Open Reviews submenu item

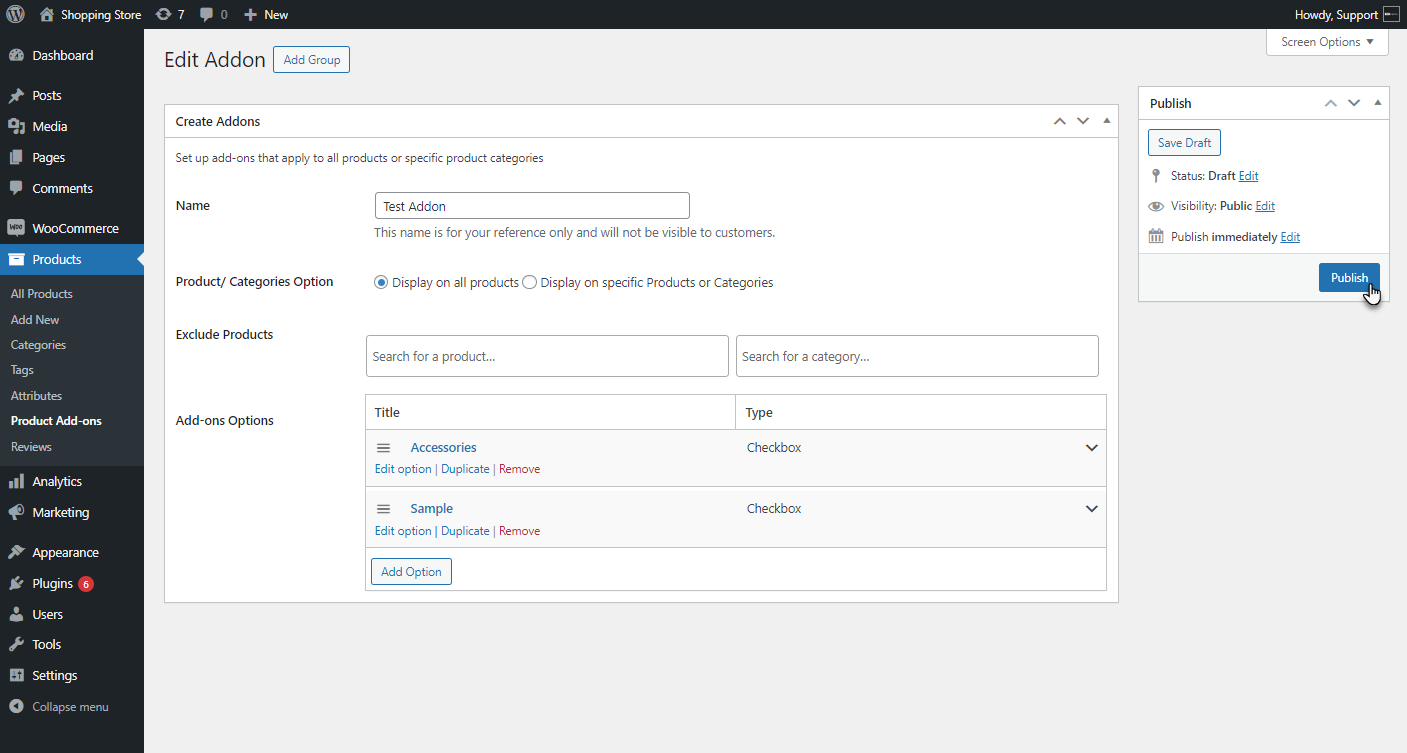(x=31, y=447)
